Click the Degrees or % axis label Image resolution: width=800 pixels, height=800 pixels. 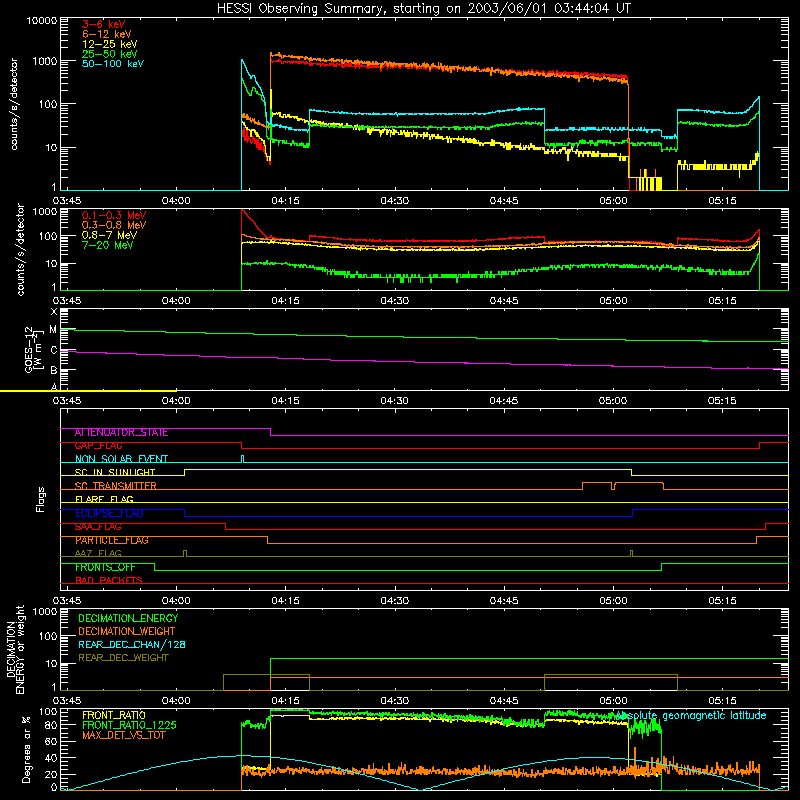26,750
